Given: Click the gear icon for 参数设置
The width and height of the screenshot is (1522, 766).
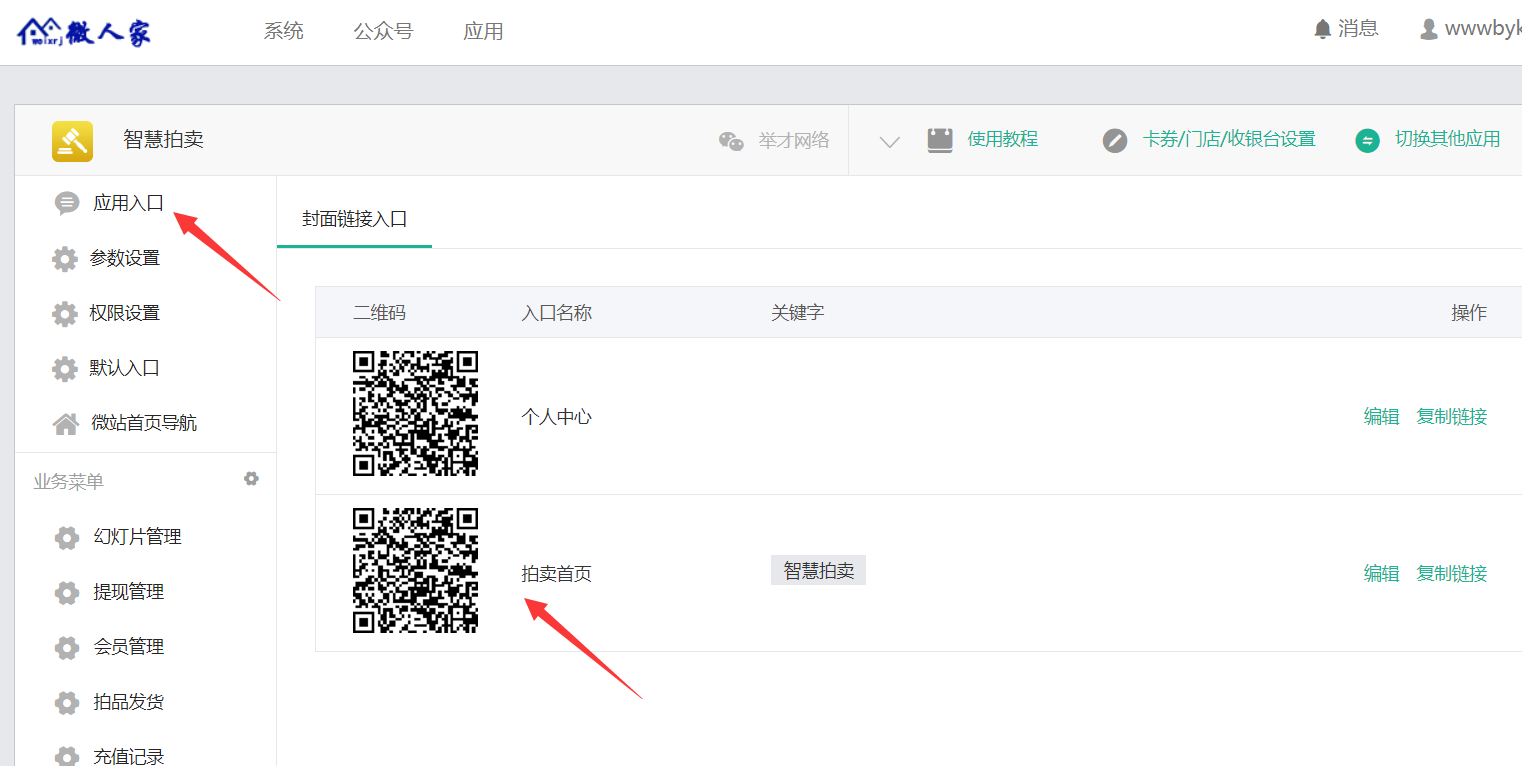Looking at the screenshot, I should tap(65, 259).
